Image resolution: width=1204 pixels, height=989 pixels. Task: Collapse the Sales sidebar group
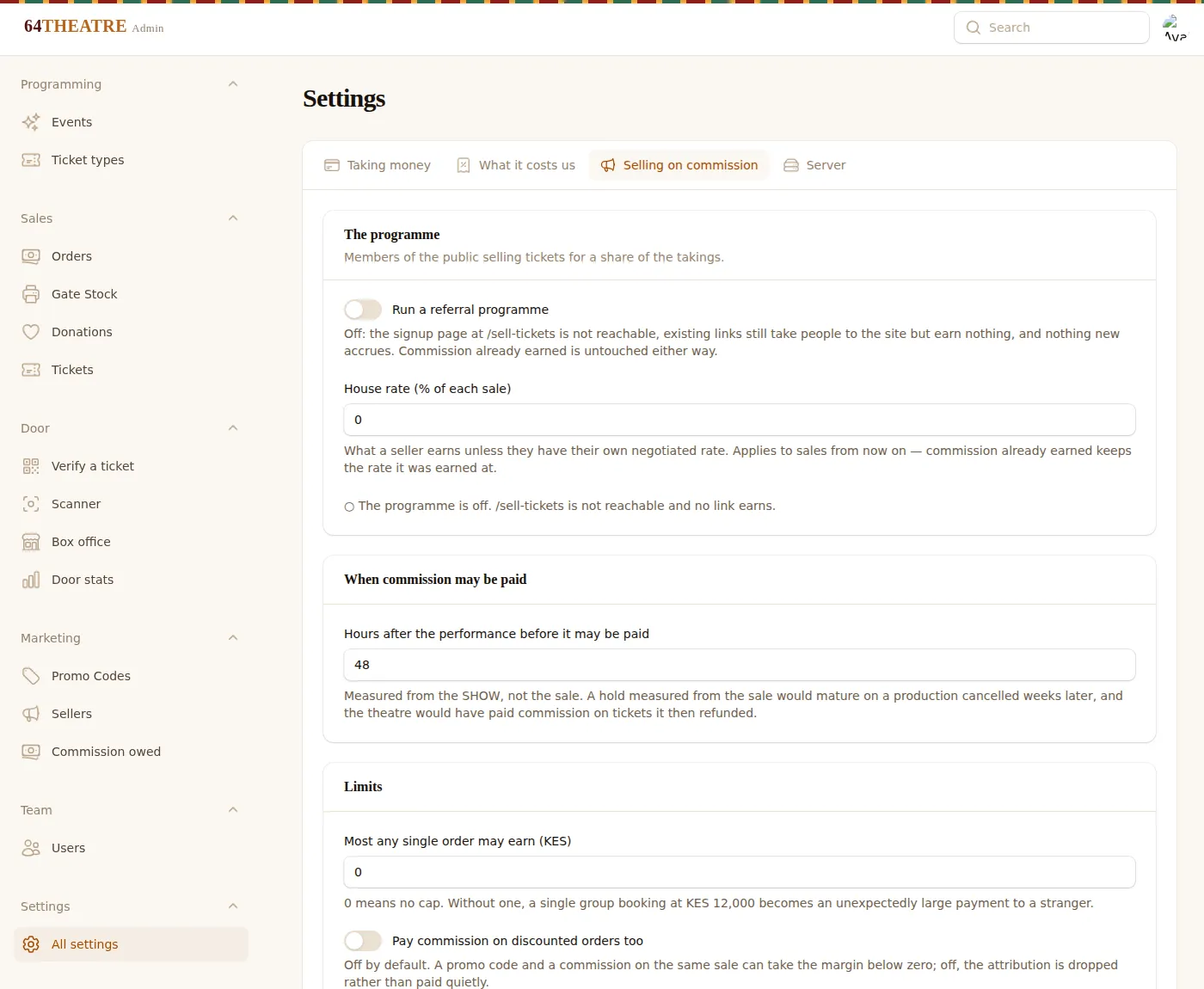232,218
